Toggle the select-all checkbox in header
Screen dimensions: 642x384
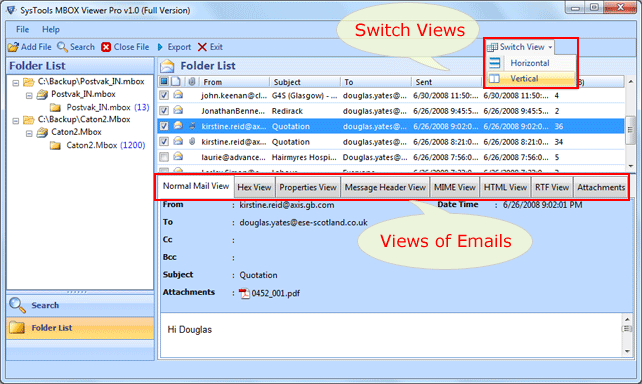pos(164,81)
